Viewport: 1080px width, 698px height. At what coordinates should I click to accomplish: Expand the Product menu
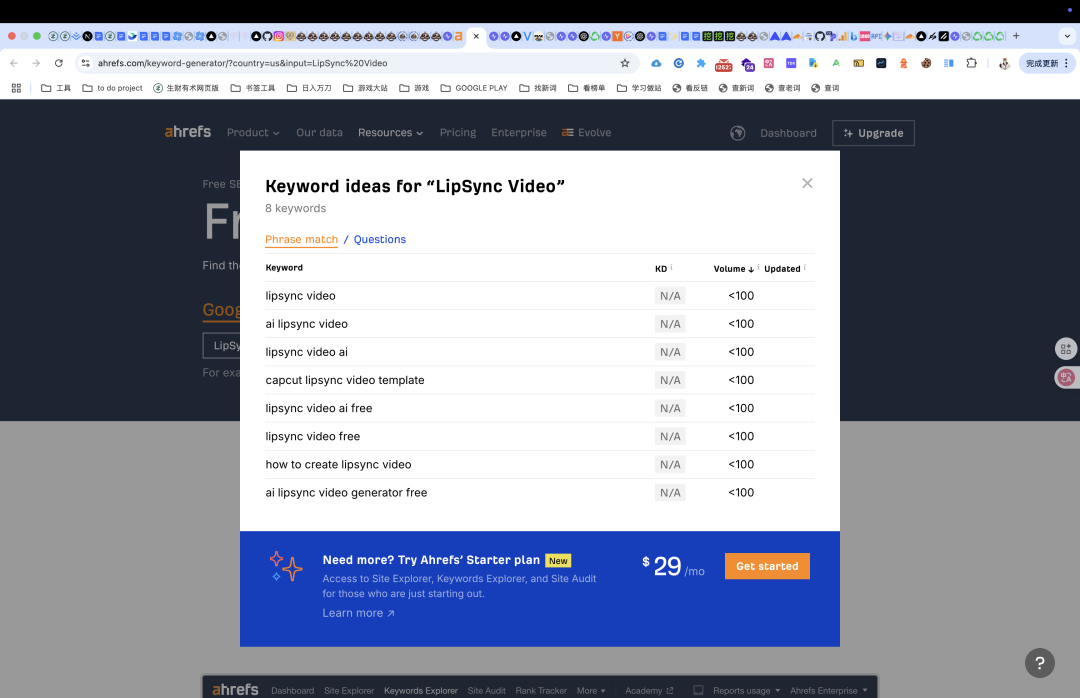tap(253, 132)
